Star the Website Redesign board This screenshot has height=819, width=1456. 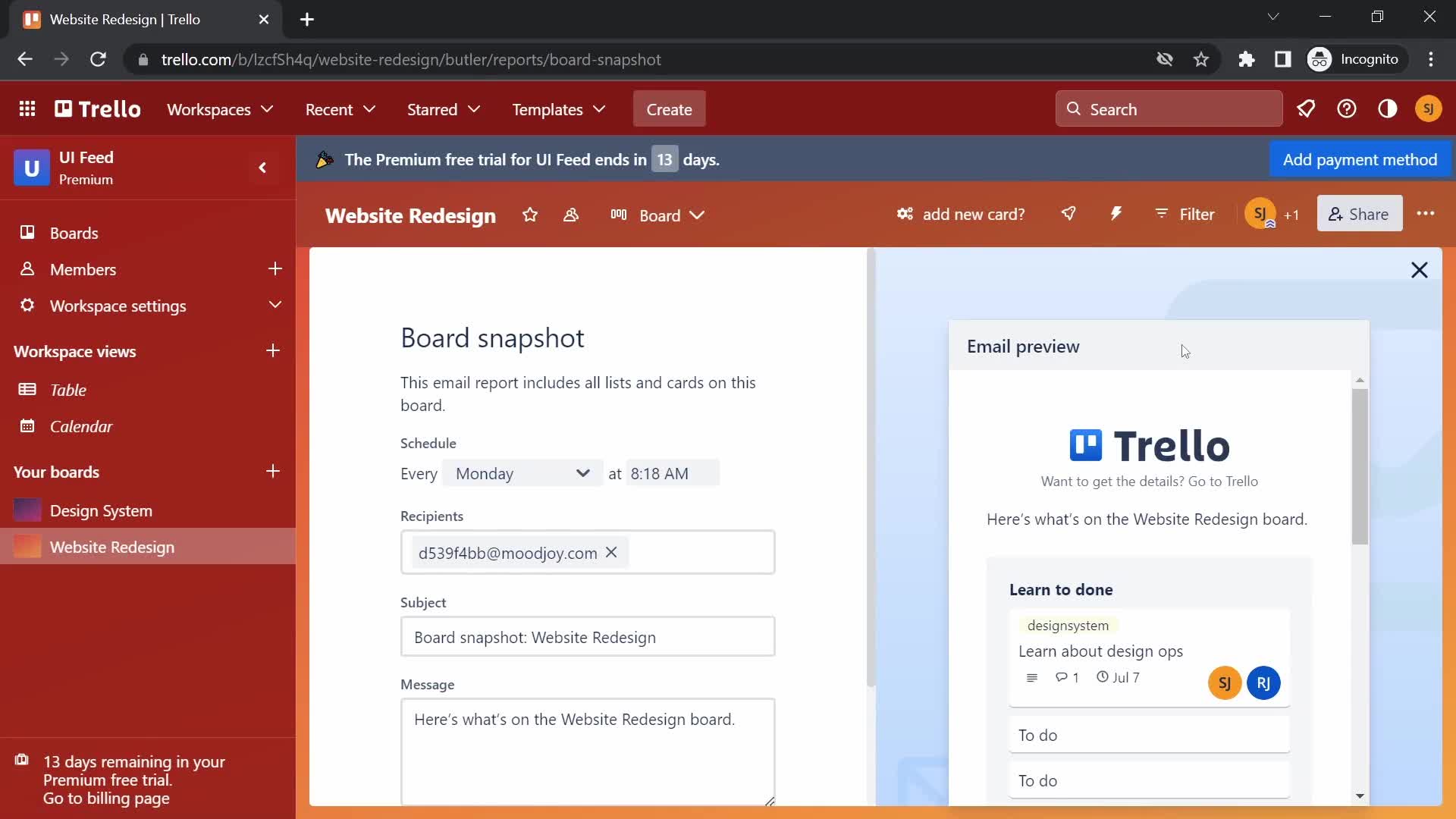530,215
